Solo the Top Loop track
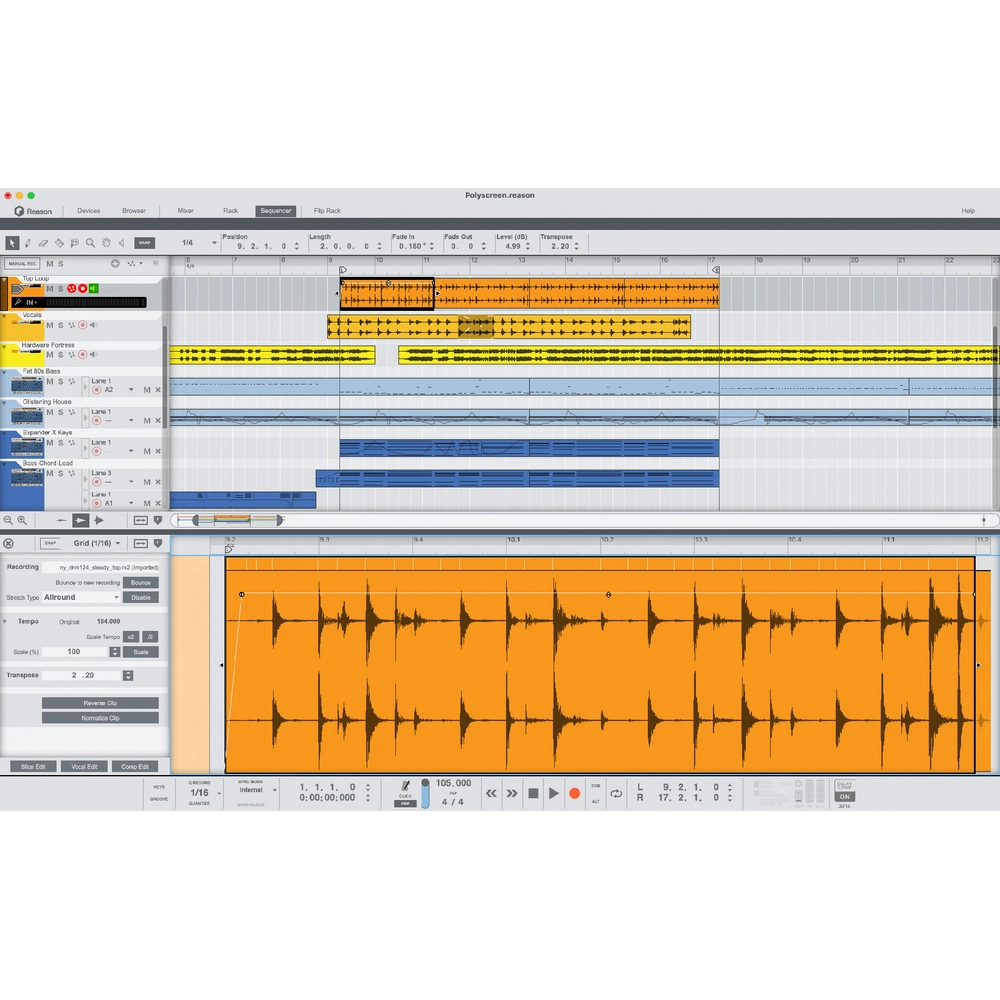Image resolution: width=1000 pixels, height=1000 pixels. [61, 289]
